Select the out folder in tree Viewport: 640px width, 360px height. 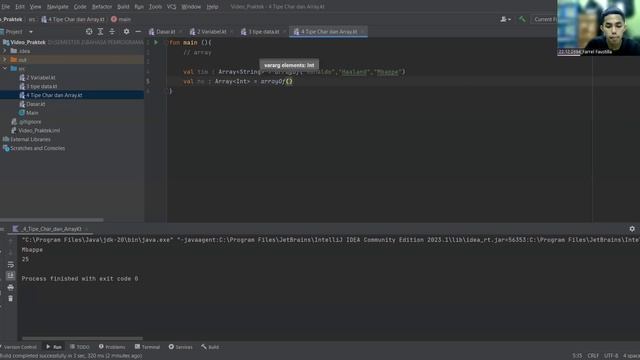point(72,60)
